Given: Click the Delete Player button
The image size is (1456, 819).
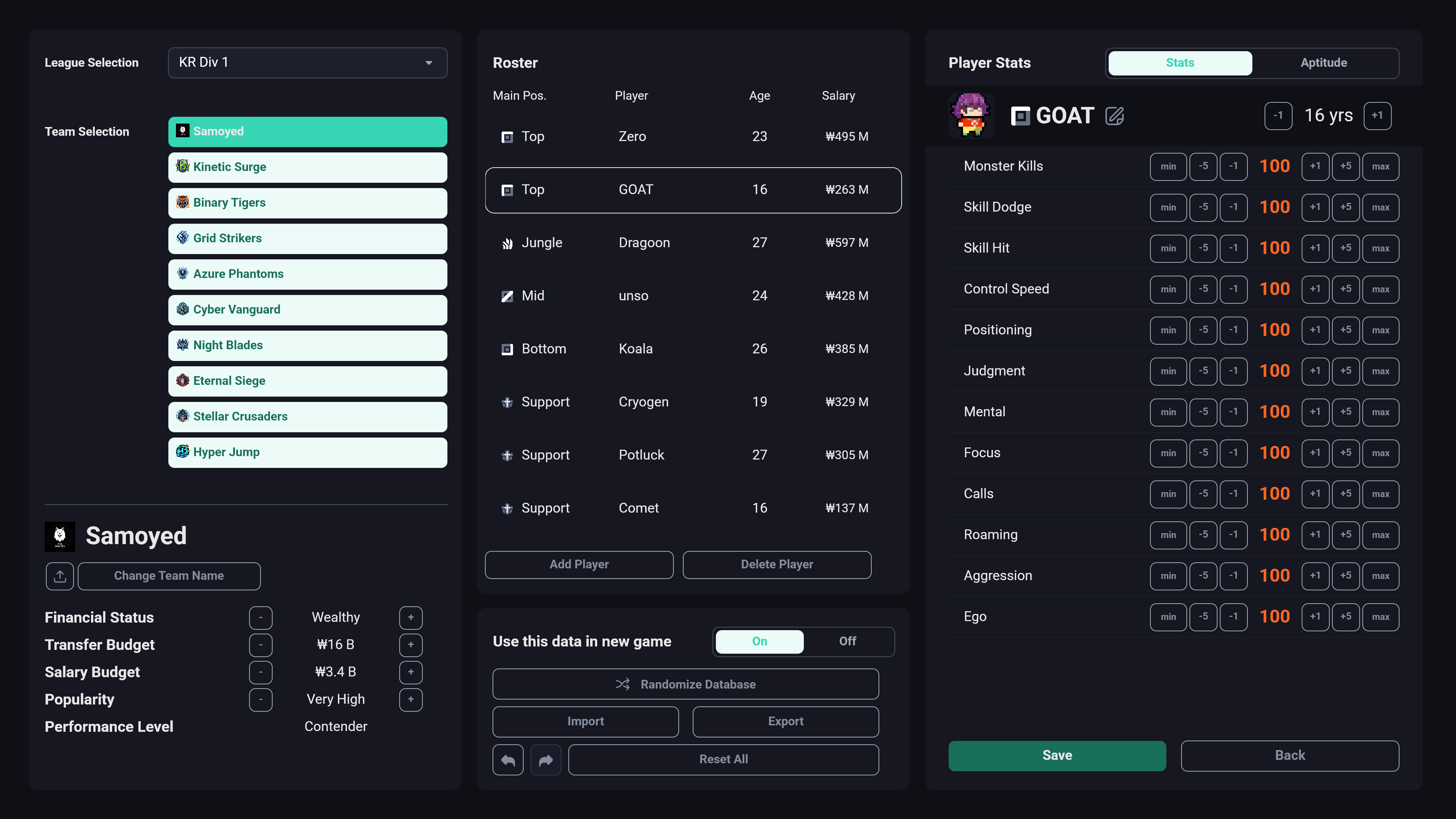Looking at the screenshot, I should point(777,565).
